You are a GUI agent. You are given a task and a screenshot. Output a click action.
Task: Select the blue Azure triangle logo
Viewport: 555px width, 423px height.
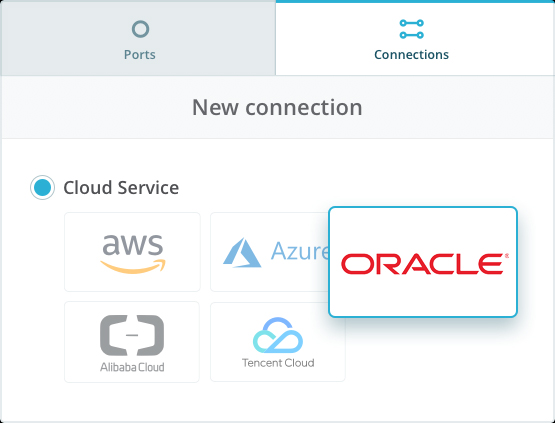click(x=242, y=252)
